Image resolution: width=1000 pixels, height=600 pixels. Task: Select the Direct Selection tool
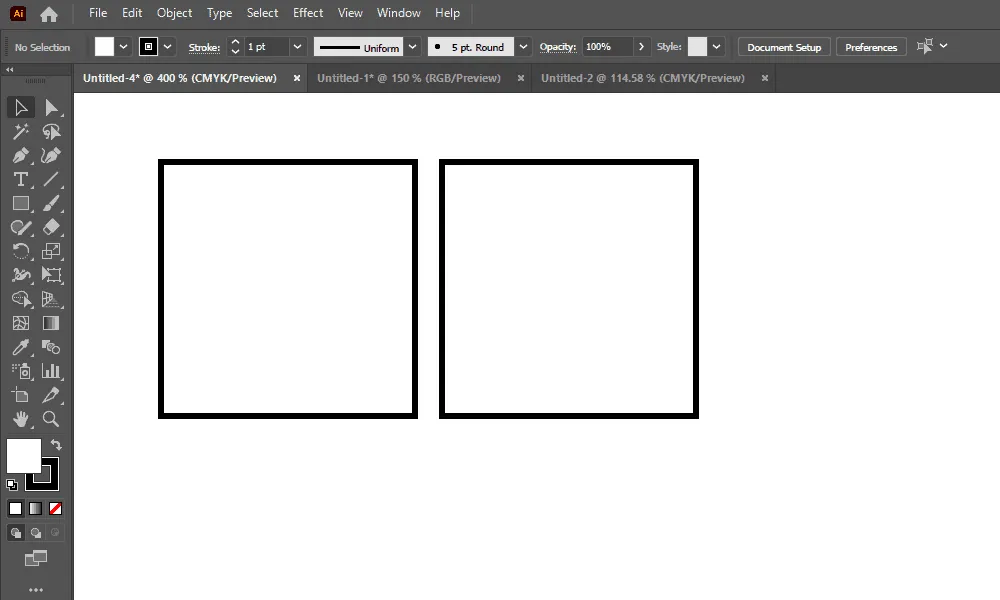tap(51, 107)
